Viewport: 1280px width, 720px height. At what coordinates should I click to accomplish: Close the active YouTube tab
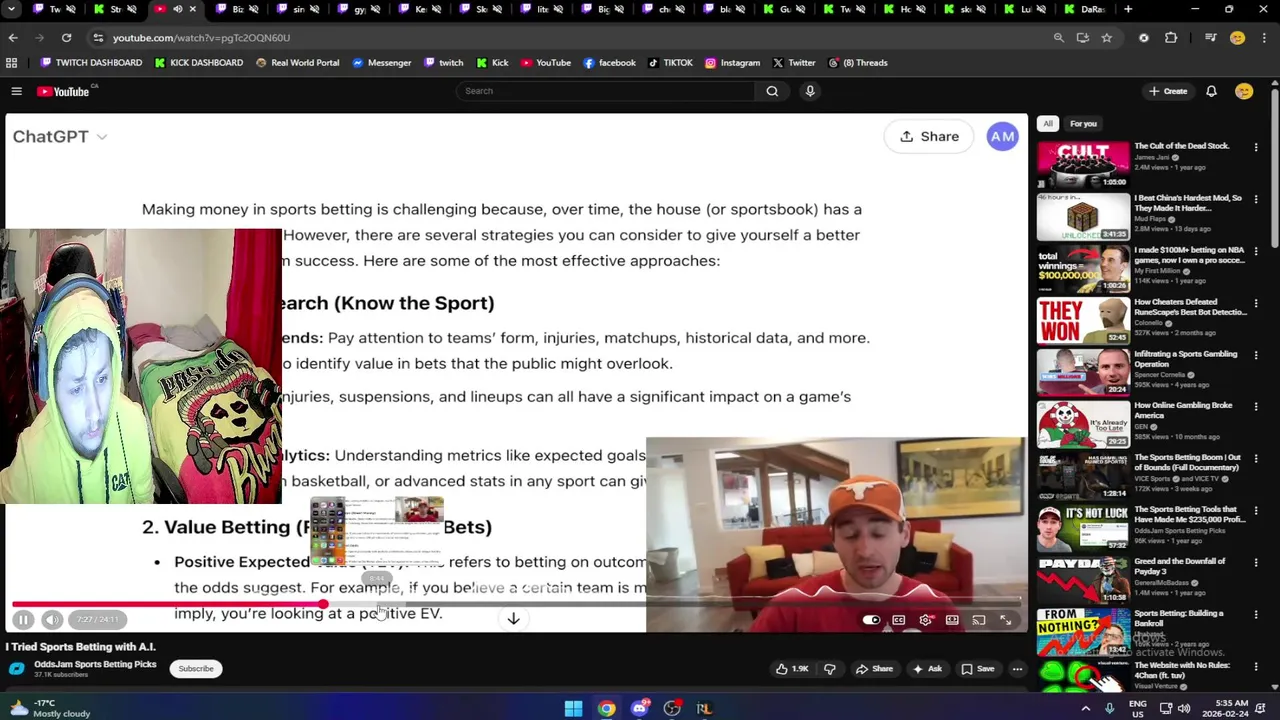pos(192,9)
